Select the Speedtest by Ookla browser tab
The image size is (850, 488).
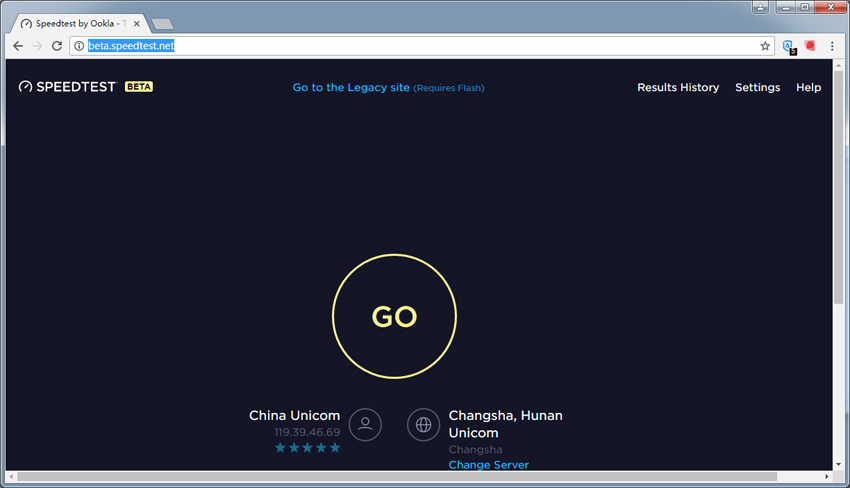tap(78, 22)
